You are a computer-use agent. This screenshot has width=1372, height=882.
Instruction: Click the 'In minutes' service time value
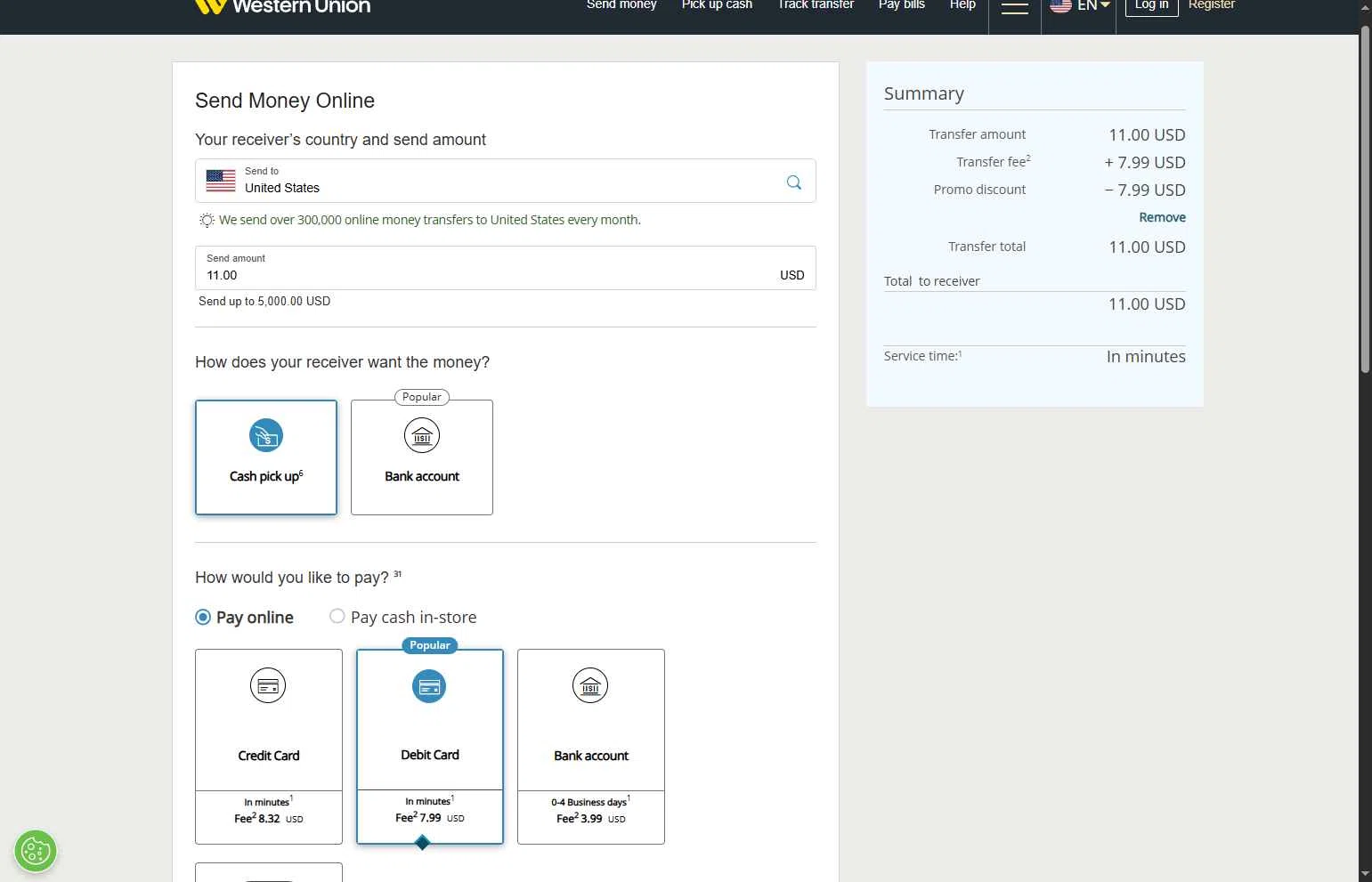coord(1146,357)
